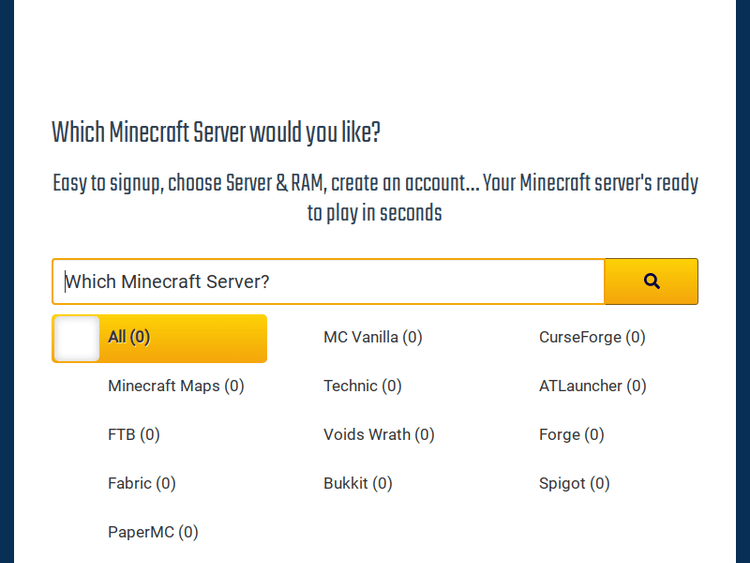Open the Voids Wrath category
750x563 pixels.
(x=379, y=435)
